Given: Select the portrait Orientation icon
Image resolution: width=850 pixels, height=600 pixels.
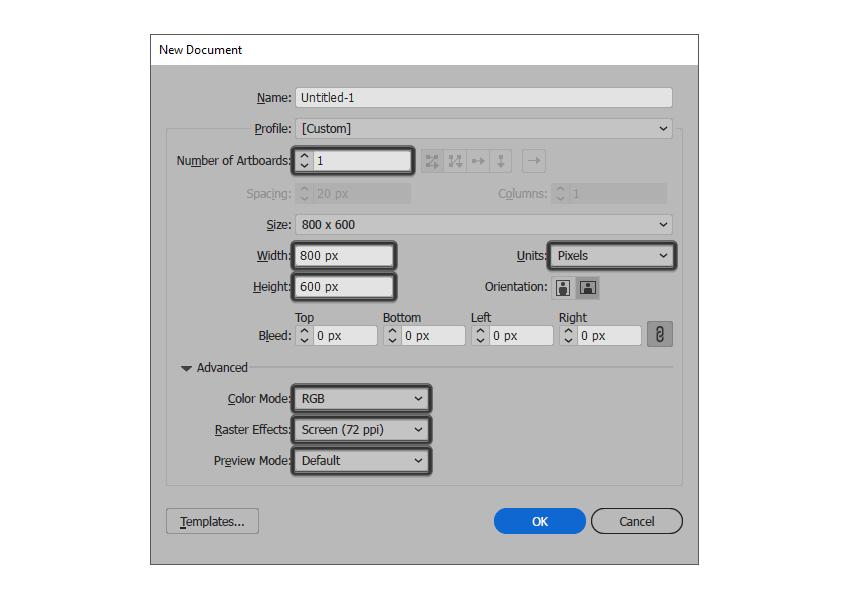Looking at the screenshot, I should click(563, 287).
